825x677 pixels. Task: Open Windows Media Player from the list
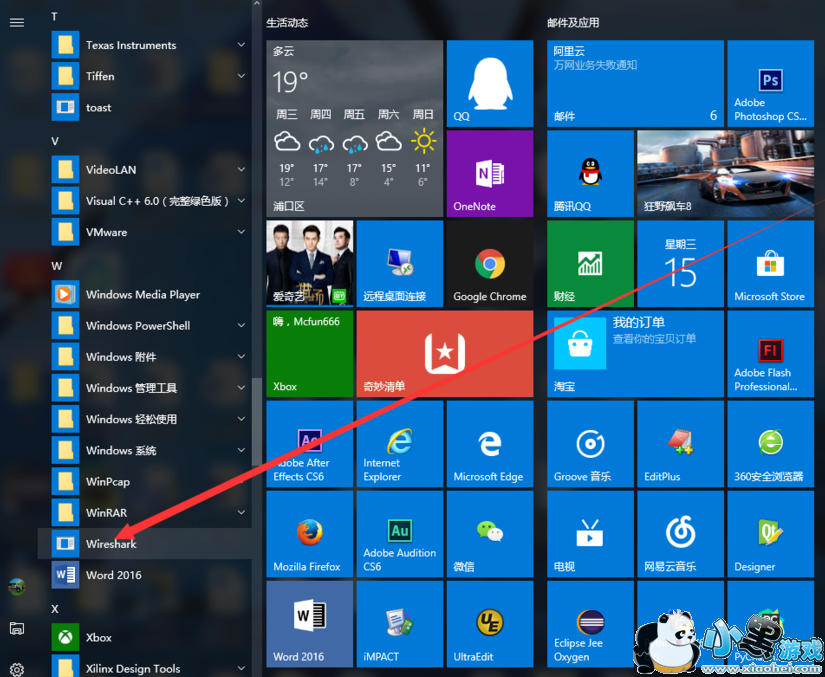pos(142,295)
